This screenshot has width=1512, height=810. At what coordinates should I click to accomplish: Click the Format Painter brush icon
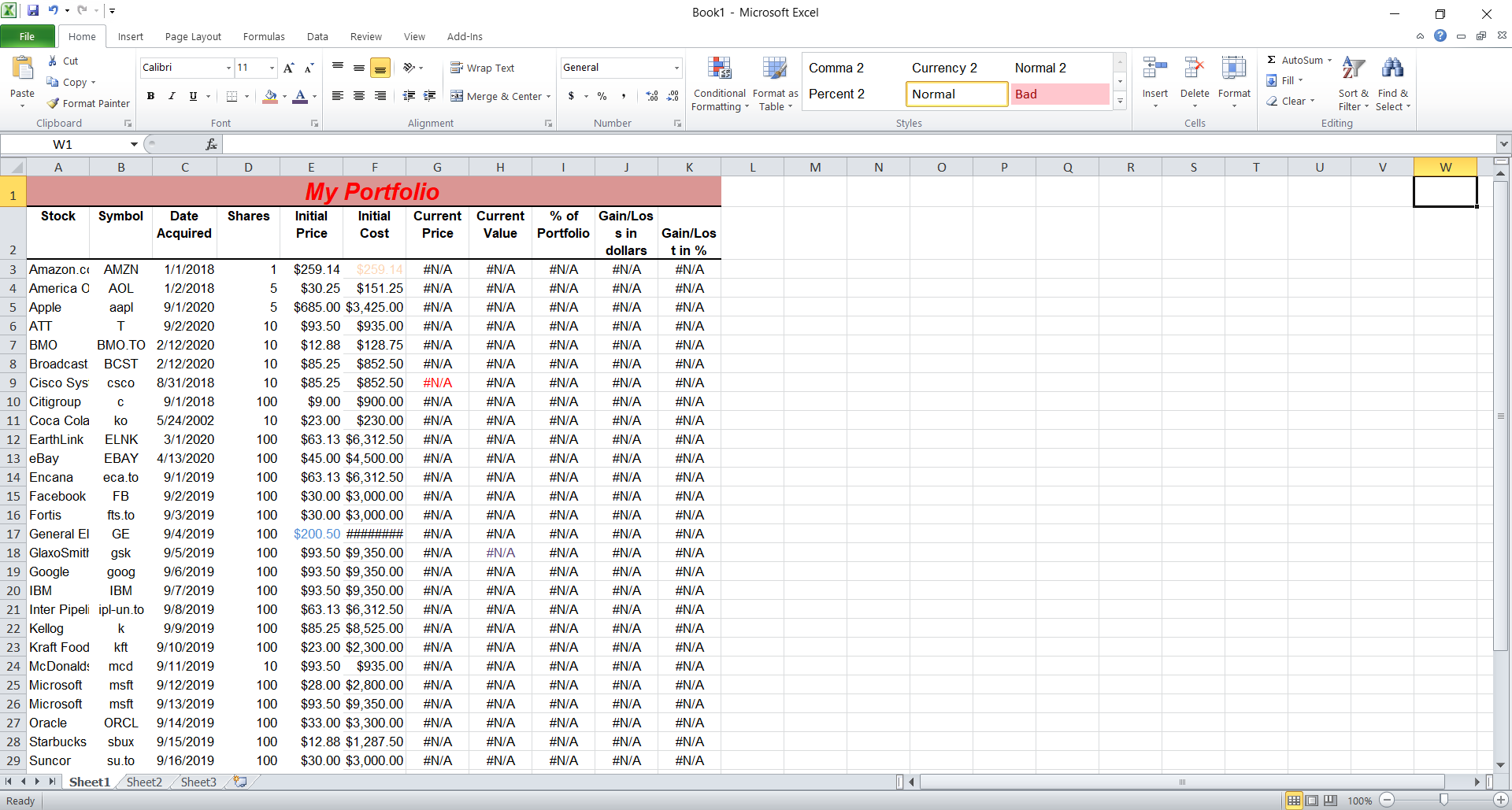click(54, 103)
